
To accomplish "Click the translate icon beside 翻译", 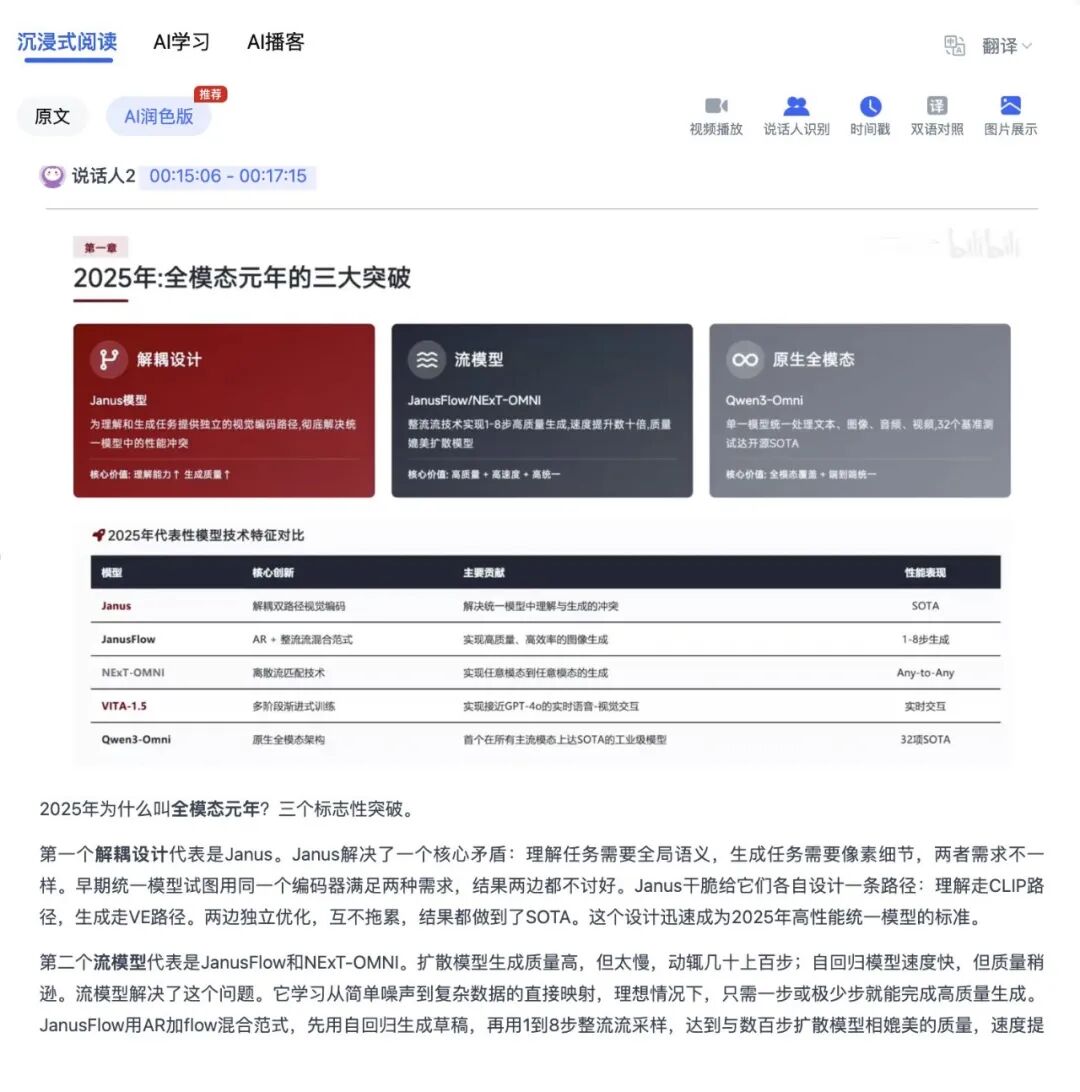I will click(954, 45).
